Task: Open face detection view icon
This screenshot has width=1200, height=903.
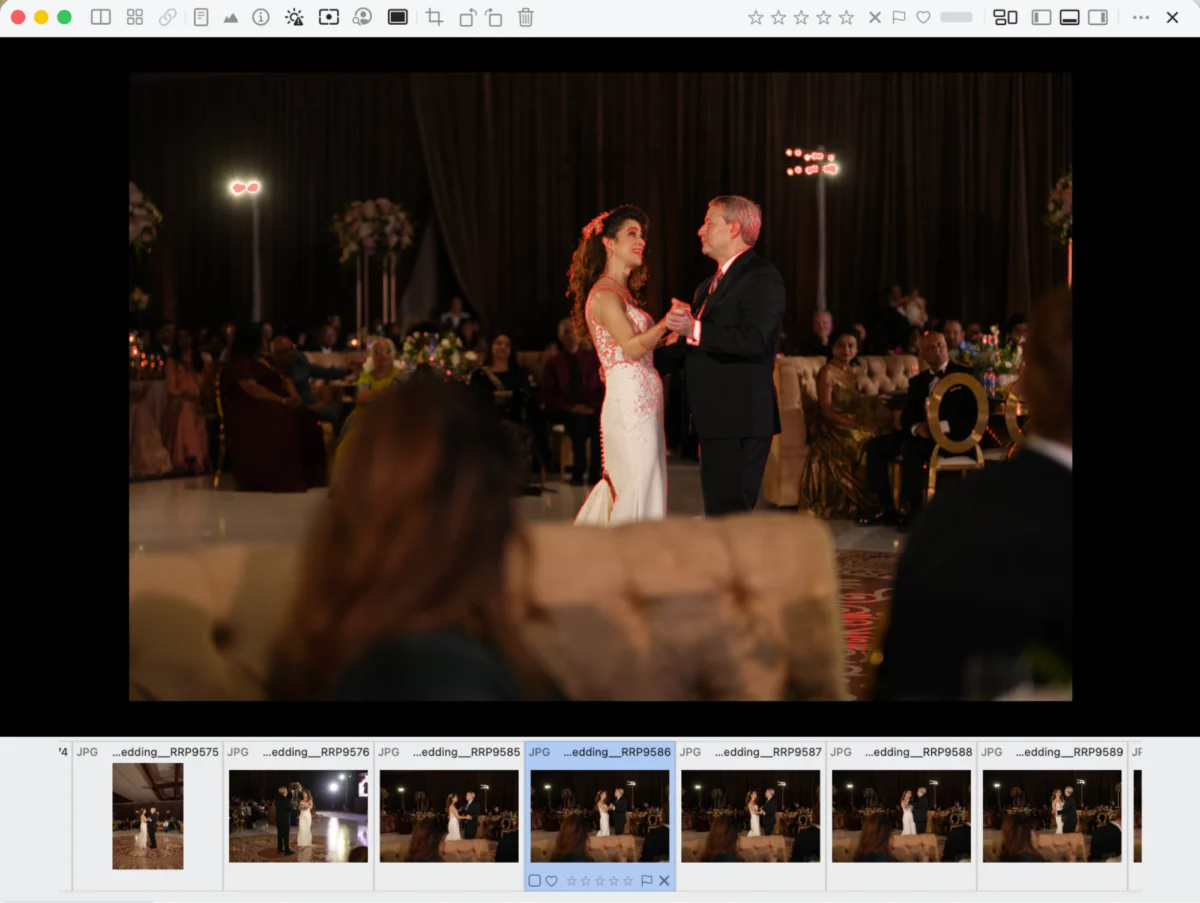Action: 363,17
